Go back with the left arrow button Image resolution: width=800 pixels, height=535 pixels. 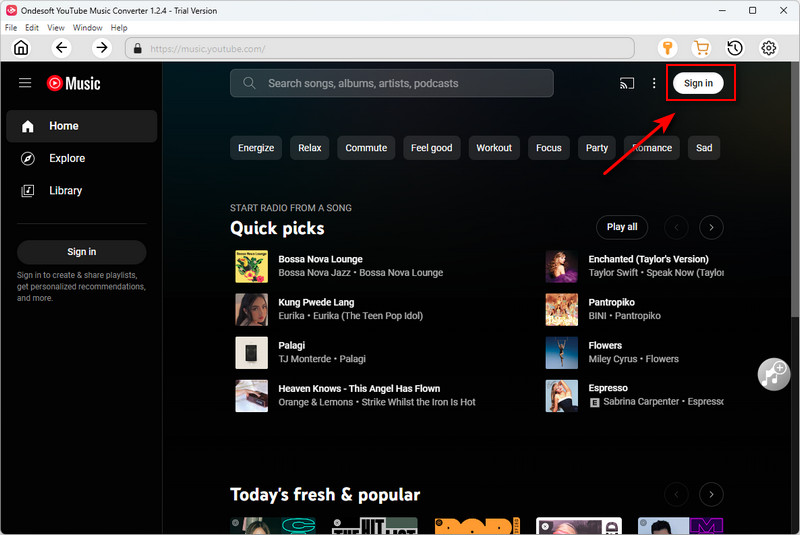tap(61, 48)
